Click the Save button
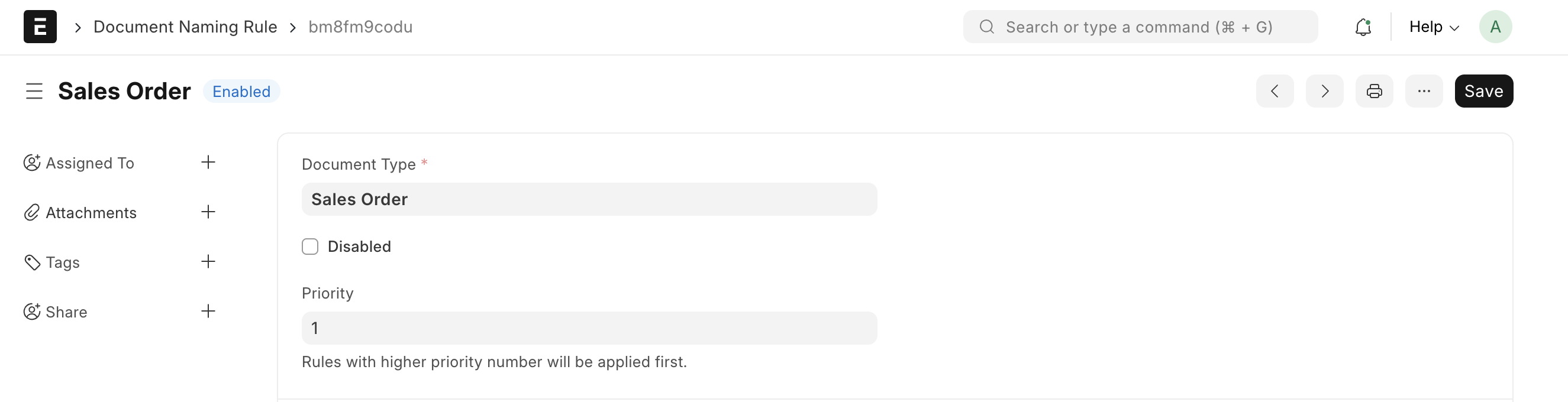The image size is (1568, 402). click(1483, 90)
